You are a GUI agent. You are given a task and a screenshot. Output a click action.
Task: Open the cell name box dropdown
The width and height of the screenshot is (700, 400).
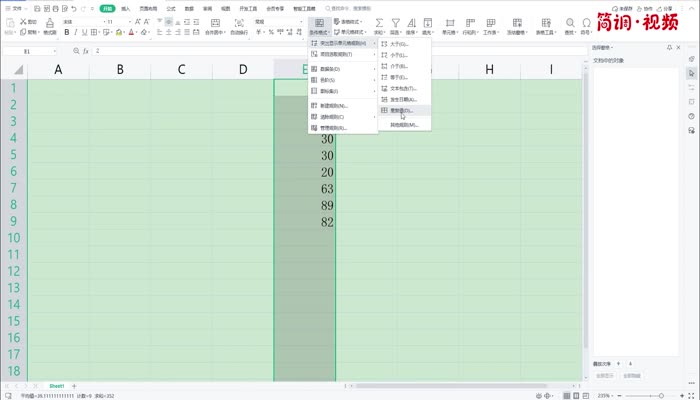(56, 50)
